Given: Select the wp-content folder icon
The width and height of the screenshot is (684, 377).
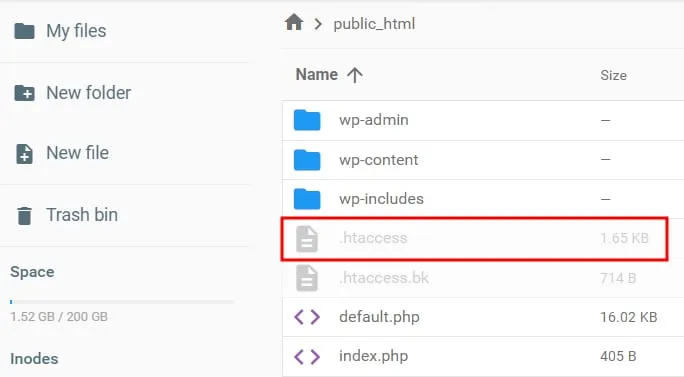Looking at the screenshot, I should tap(307, 160).
